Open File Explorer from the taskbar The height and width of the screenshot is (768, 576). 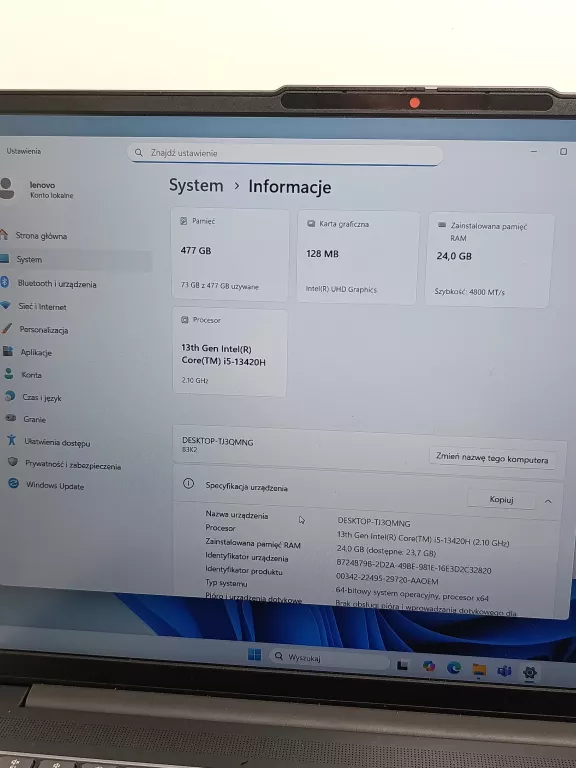tap(479, 670)
